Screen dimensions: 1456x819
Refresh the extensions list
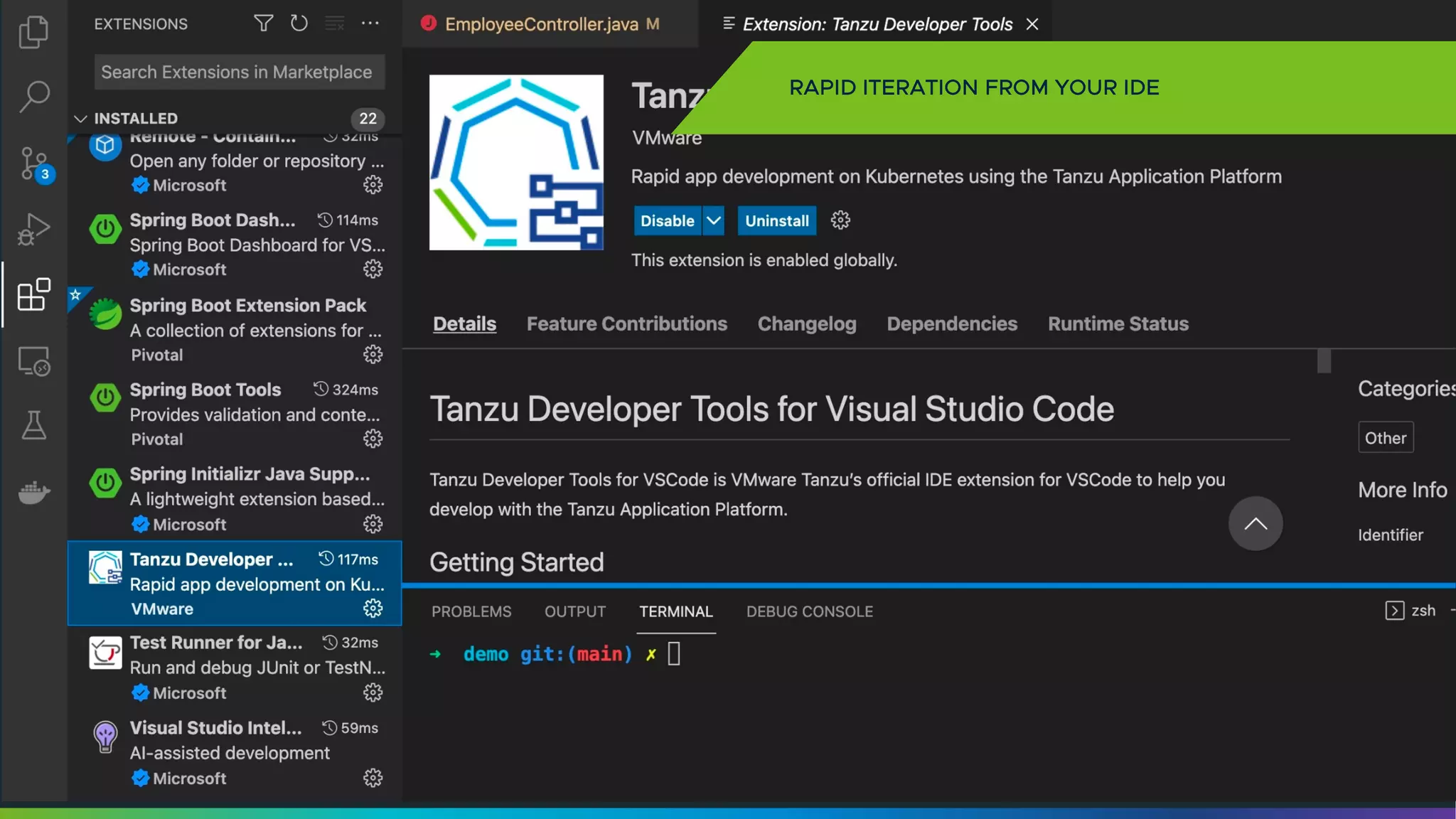point(299,23)
